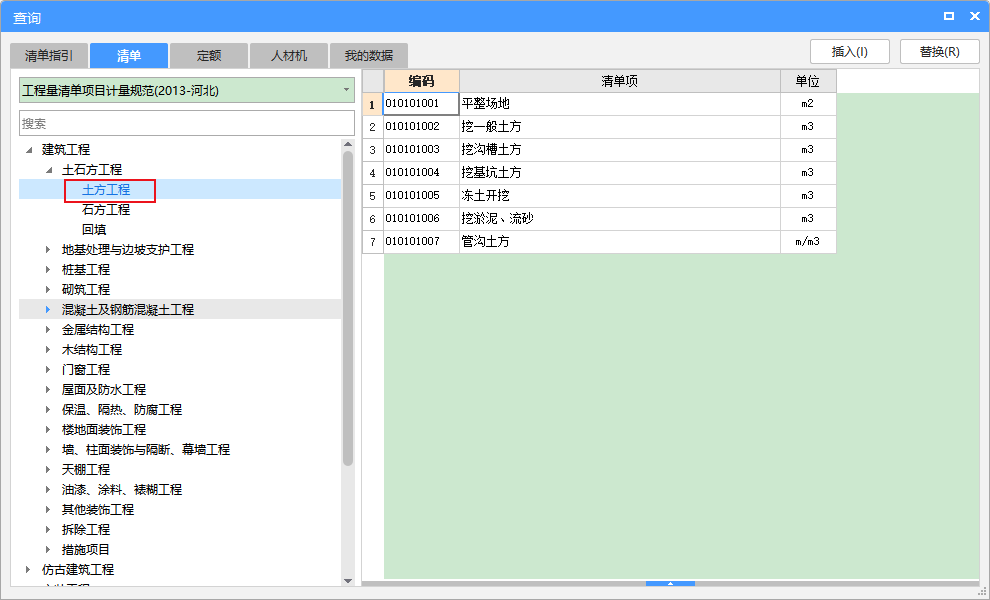
Task: Click the tree scrollbar up arrow
Action: 348,145
